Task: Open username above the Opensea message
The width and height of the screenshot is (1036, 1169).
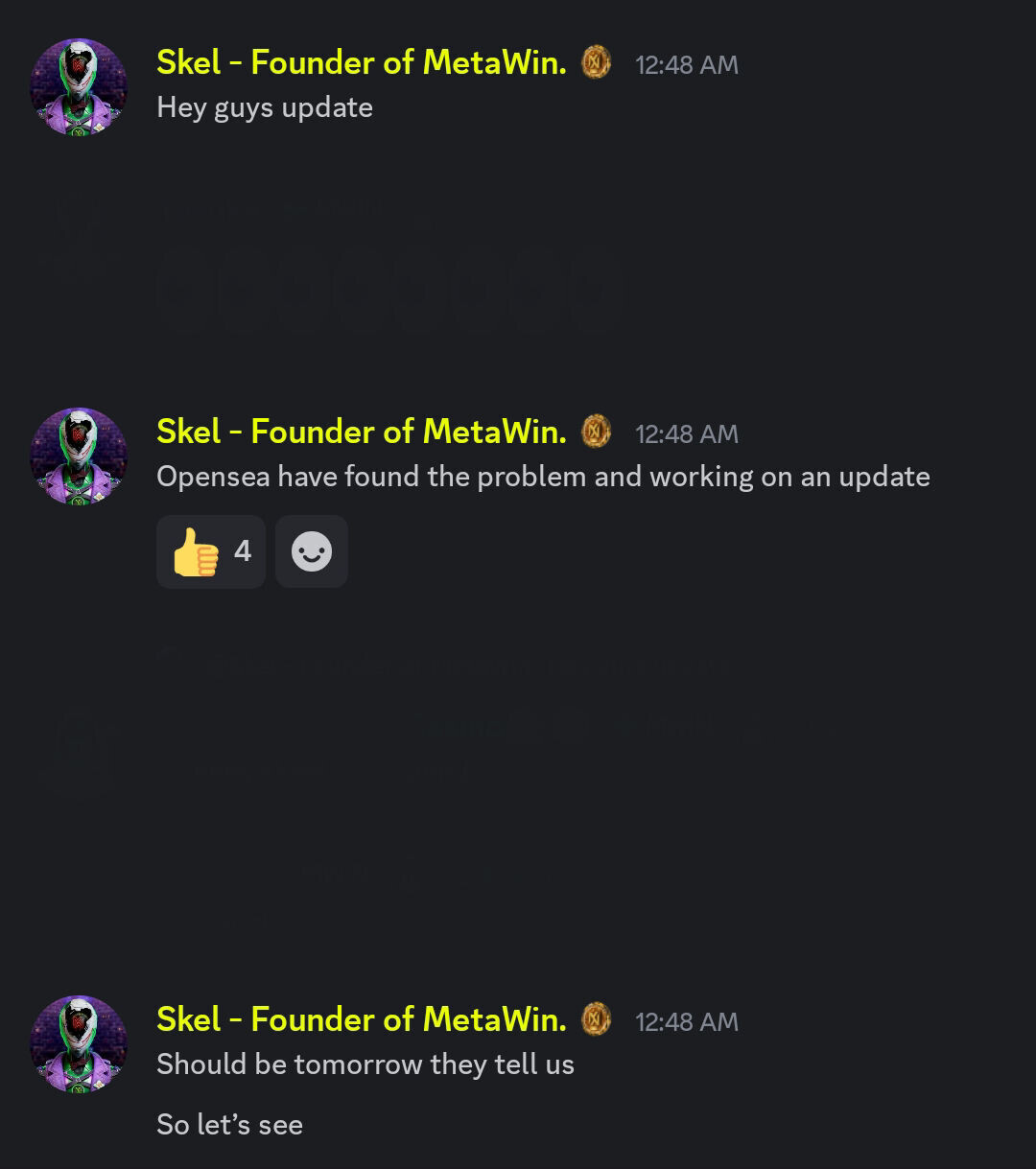Action: click(x=362, y=432)
